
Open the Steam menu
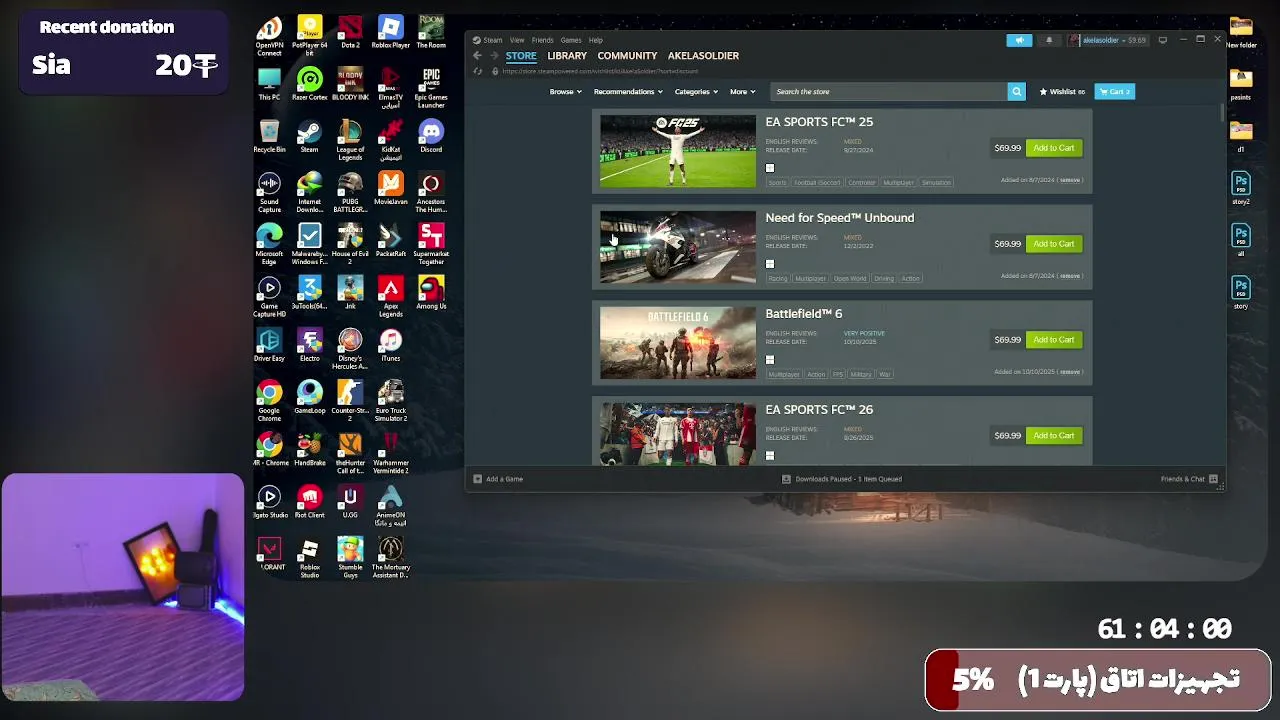[x=493, y=40]
